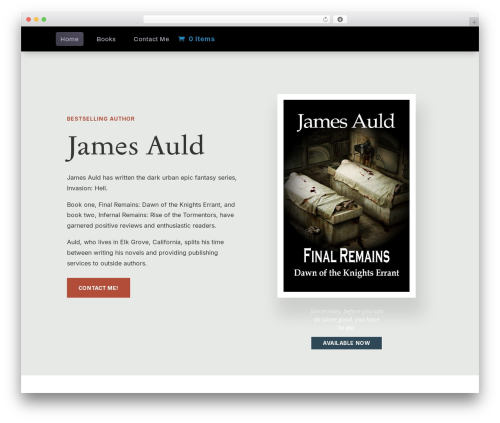The height and width of the screenshot is (423, 500).
Task: Click paragraph 'James Auld has written the dark'
Action: click(x=152, y=183)
